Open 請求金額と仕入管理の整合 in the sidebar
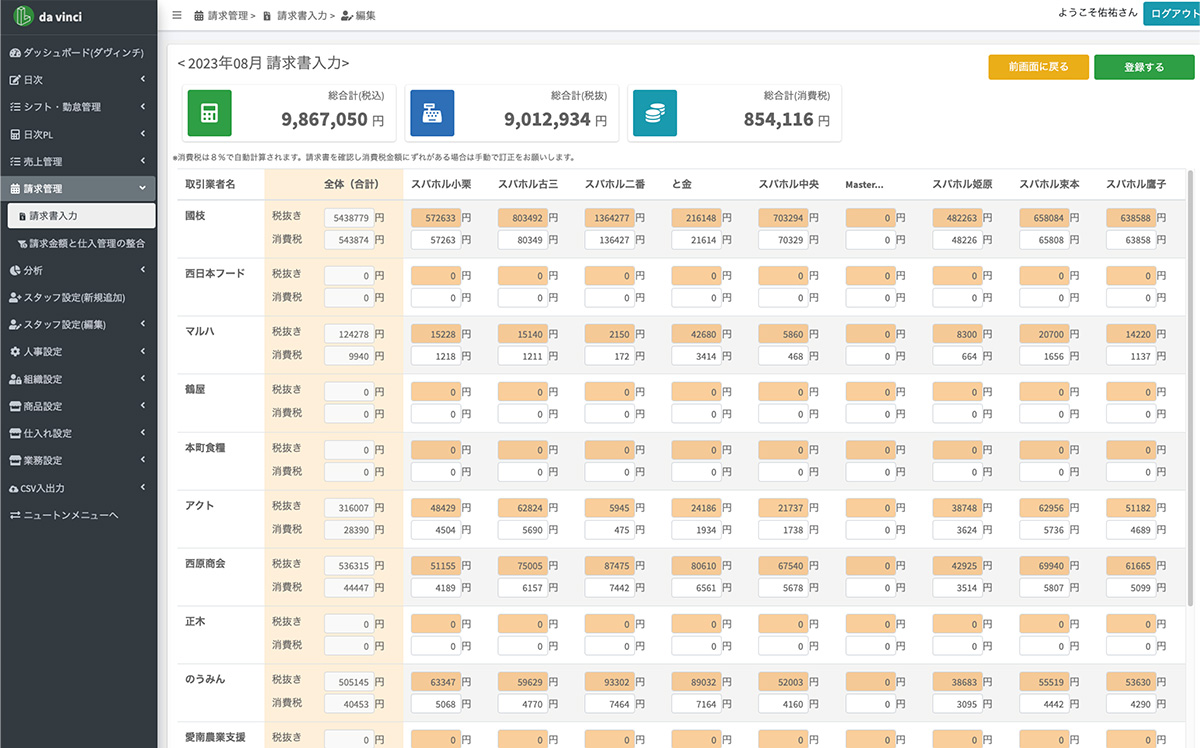This screenshot has height=748, width=1200. pos(80,243)
